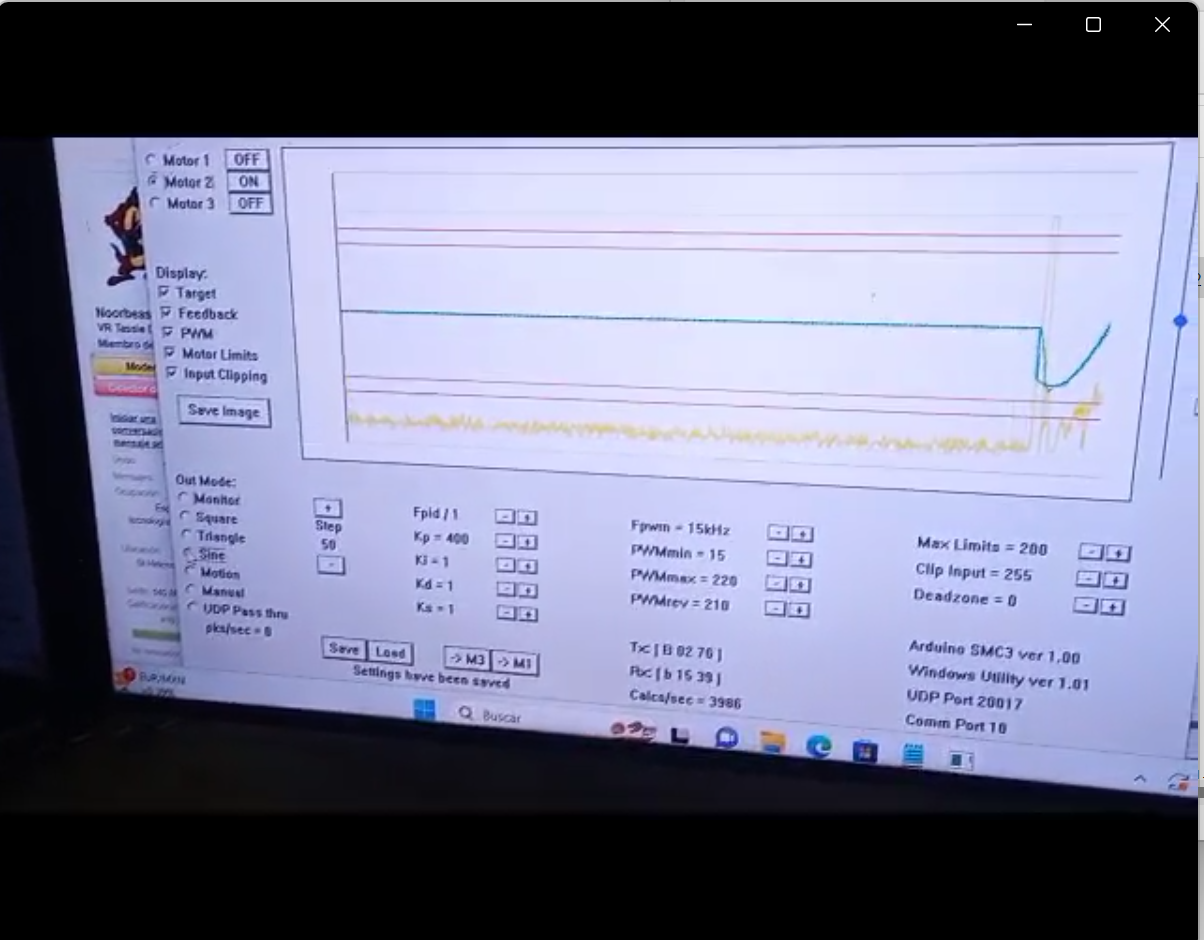
Task: Increase Max Limits with plus button
Action: pyautogui.click(x=1118, y=553)
